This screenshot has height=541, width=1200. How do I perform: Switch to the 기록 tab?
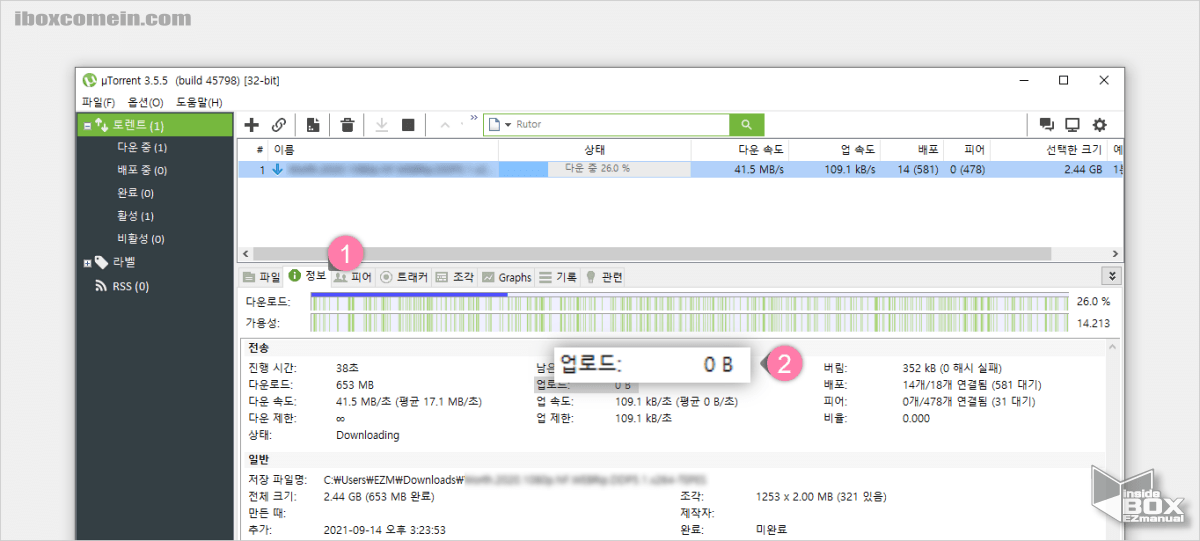(558, 277)
